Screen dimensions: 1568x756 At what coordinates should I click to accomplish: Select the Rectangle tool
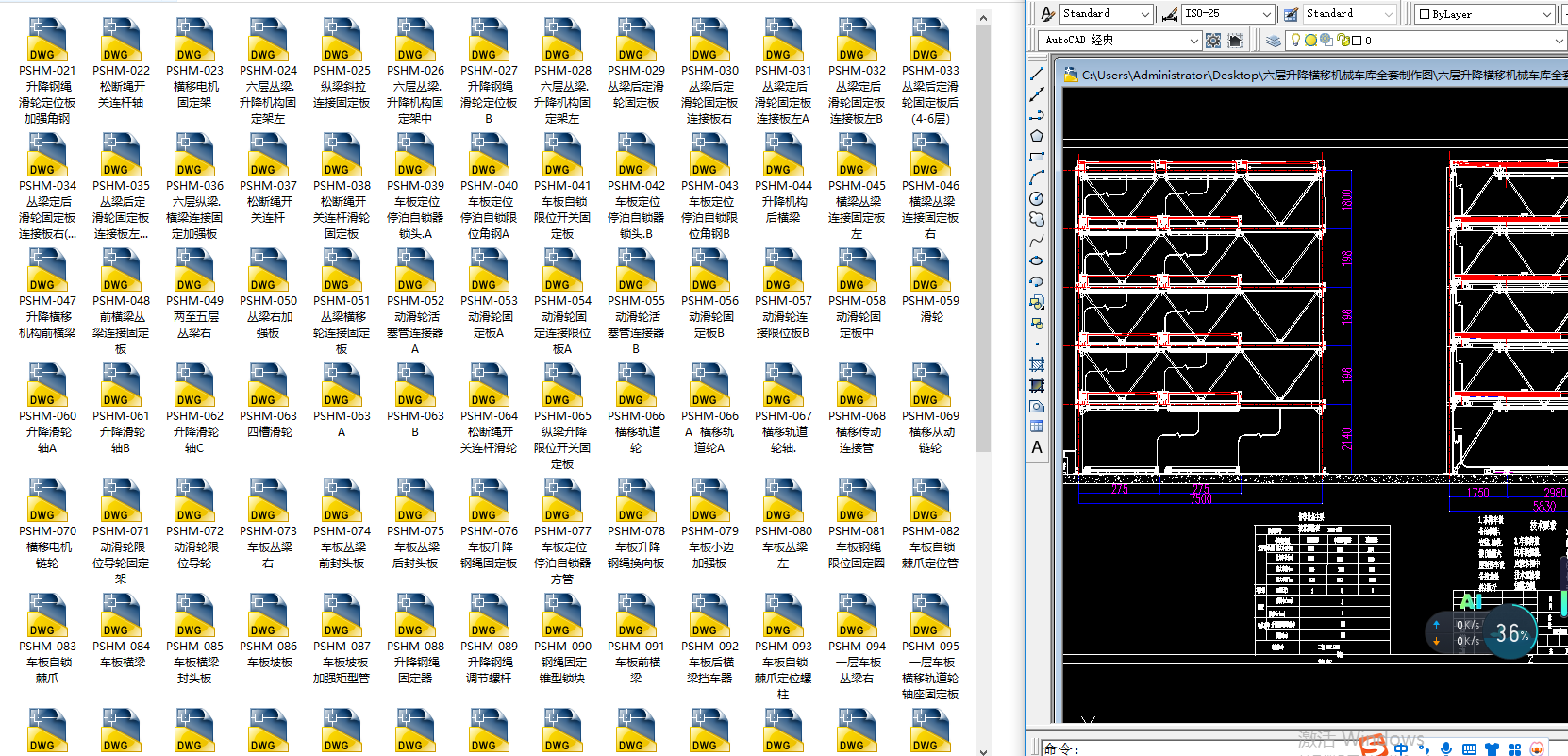coord(1037,157)
